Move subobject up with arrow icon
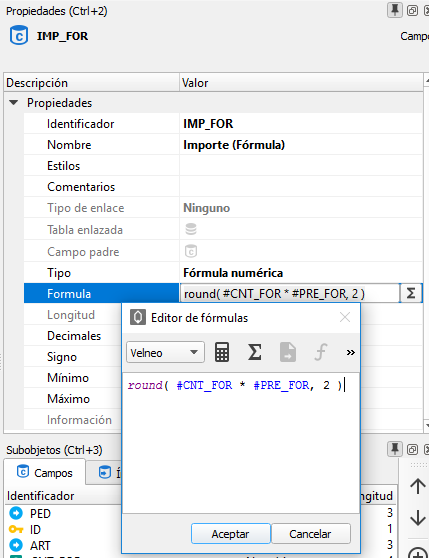The height and width of the screenshot is (558, 429). click(x=418, y=486)
